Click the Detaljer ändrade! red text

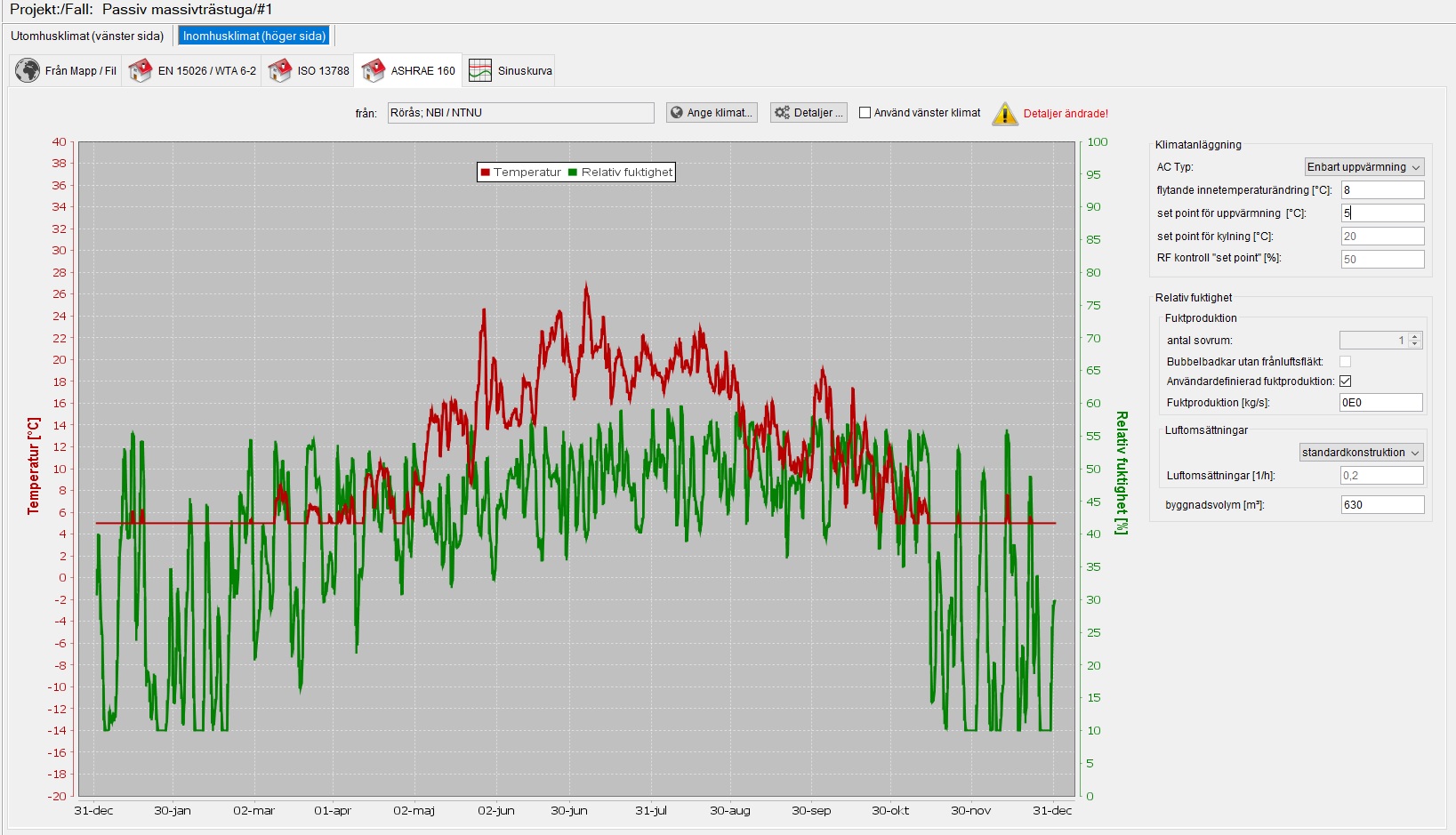point(1066,114)
